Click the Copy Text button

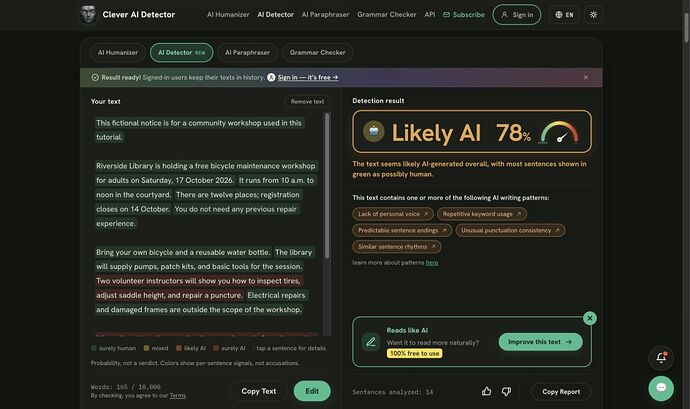point(259,391)
